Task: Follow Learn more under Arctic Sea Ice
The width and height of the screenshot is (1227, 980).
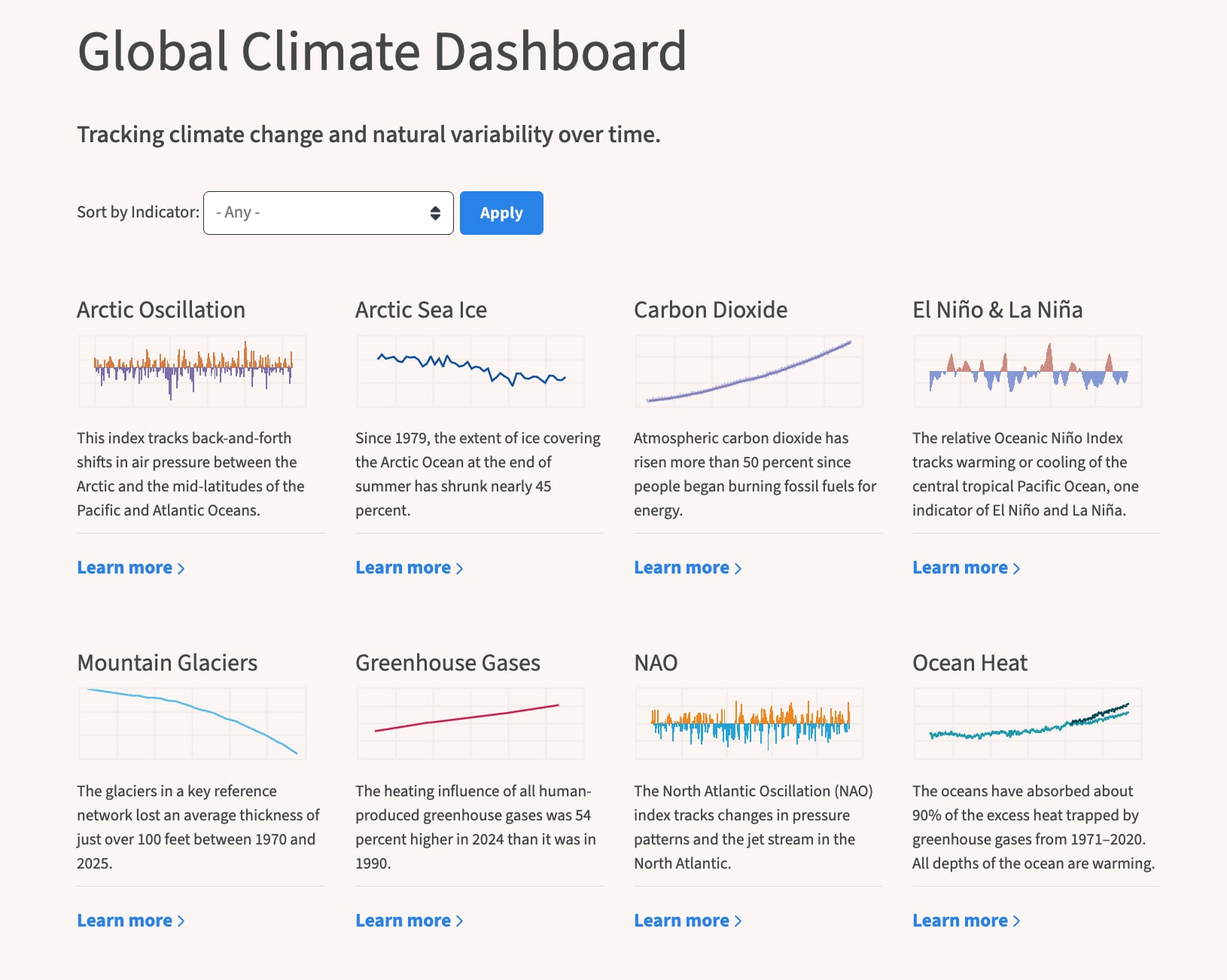Action: point(410,568)
